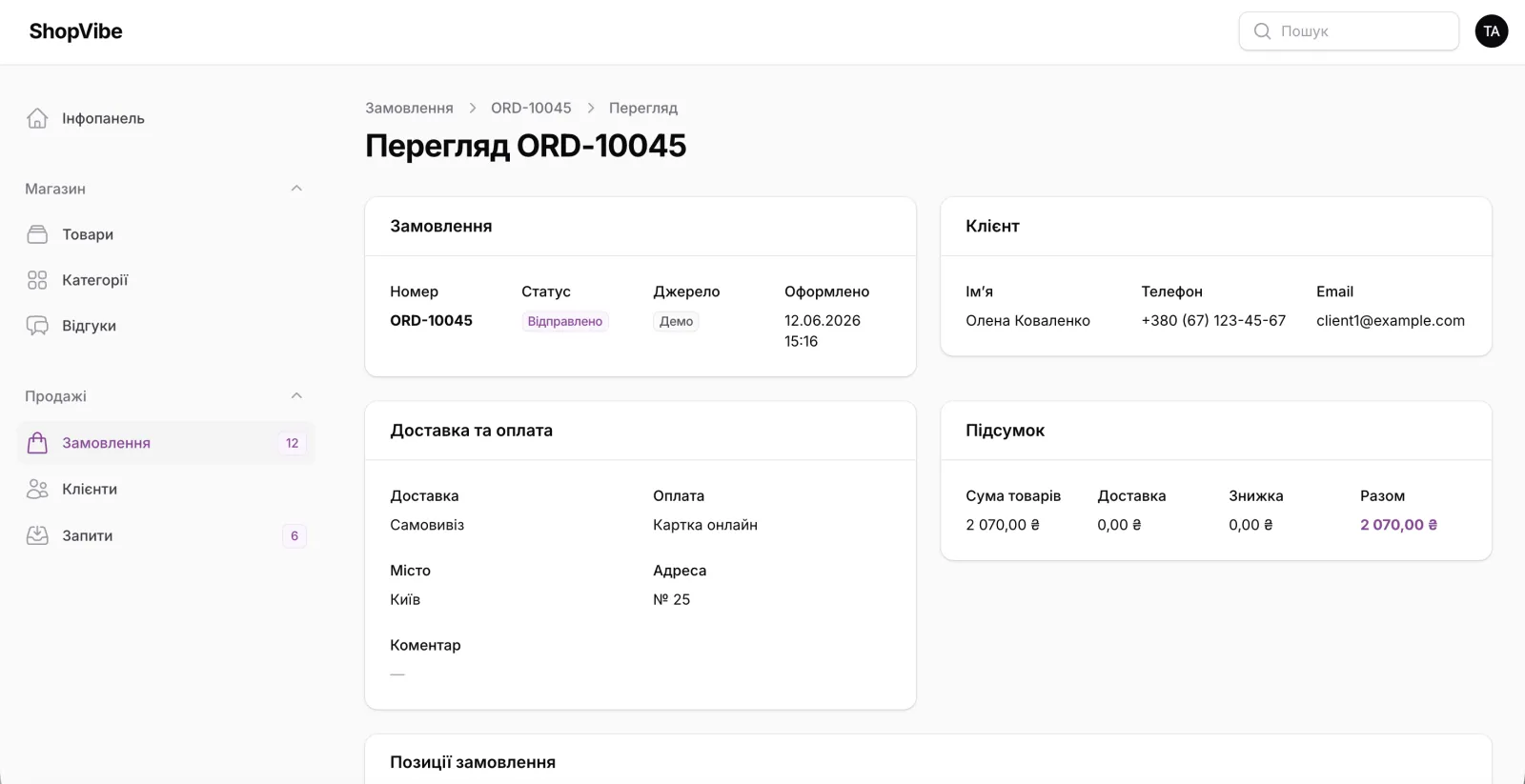Open Категорії in the sidebar
This screenshot has width=1525, height=784.
click(167, 280)
